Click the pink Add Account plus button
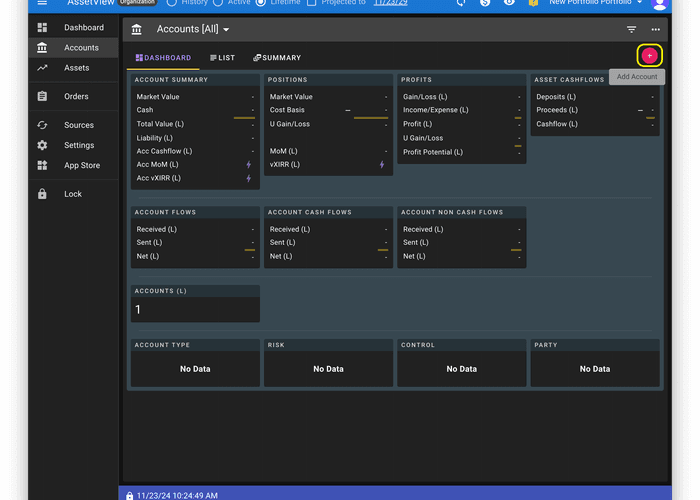 (x=649, y=56)
